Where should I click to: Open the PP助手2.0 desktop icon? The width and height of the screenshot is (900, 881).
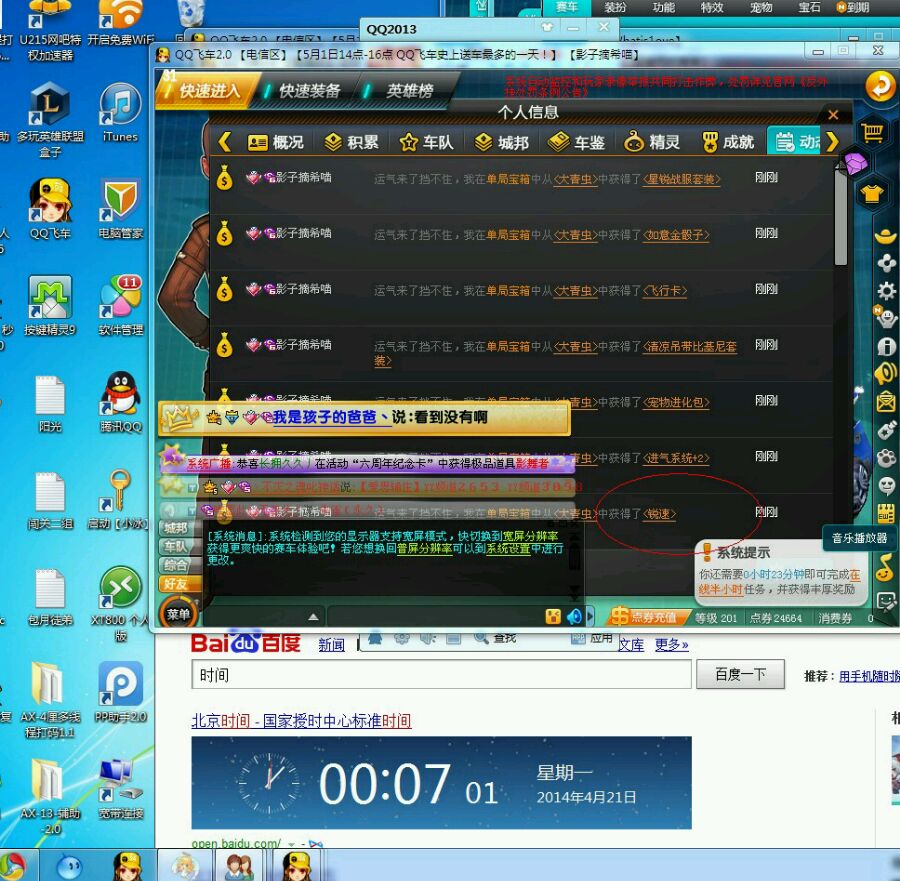[120, 692]
